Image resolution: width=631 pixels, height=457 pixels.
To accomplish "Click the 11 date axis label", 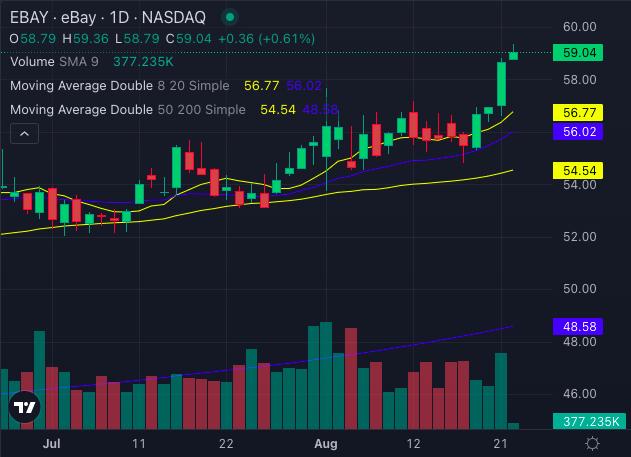I will pyautogui.click(x=139, y=444).
